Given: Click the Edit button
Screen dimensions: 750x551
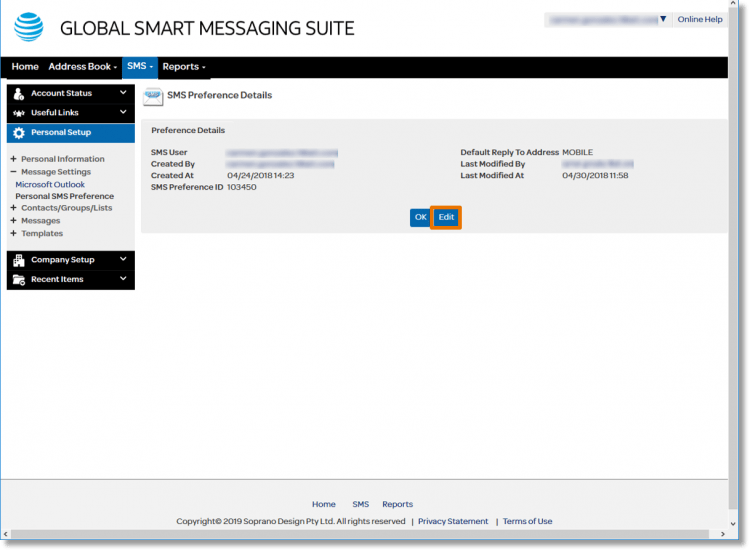Looking at the screenshot, I should point(446,218).
